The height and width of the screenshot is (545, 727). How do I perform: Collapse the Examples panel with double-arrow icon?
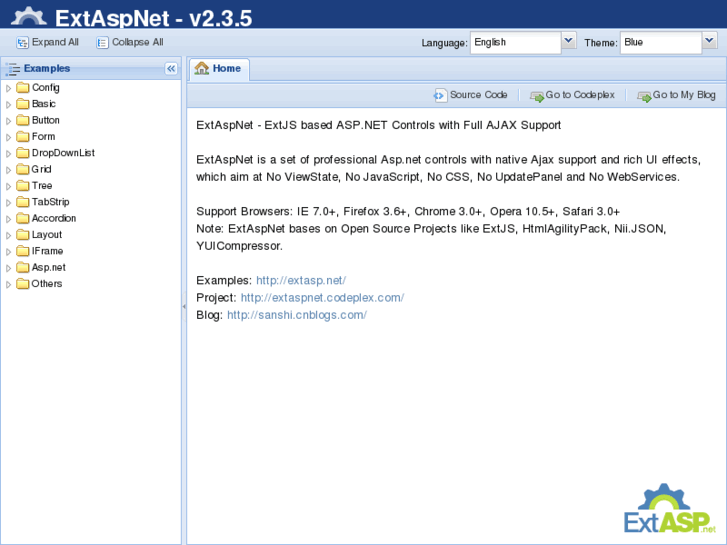[x=171, y=69]
